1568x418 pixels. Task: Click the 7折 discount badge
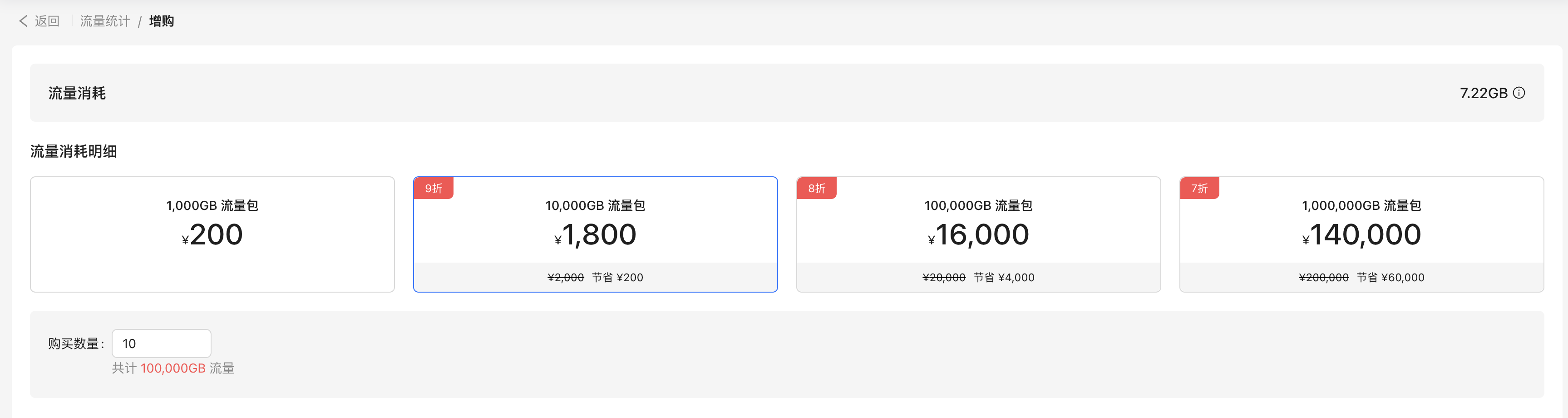[x=1199, y=188]
